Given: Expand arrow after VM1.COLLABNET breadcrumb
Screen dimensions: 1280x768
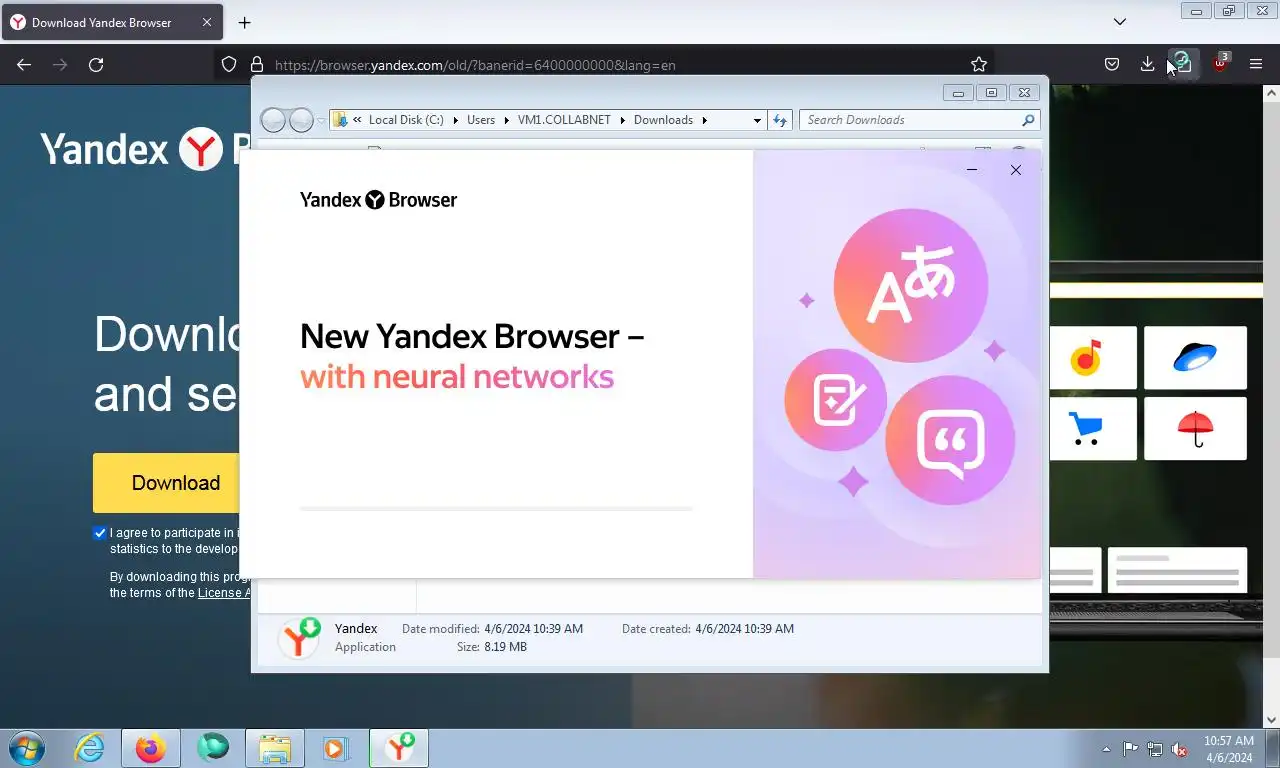Looking at the screenshot, I should click(622, 120).
